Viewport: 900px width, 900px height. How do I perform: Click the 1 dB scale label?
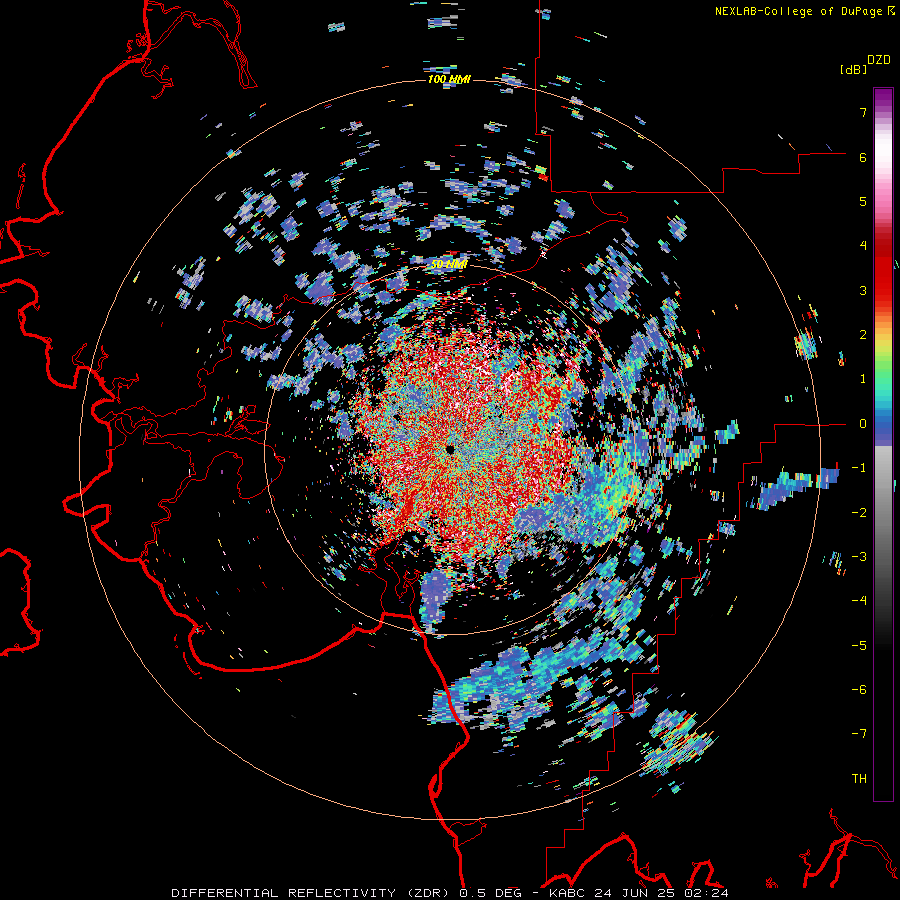(863, 379)
